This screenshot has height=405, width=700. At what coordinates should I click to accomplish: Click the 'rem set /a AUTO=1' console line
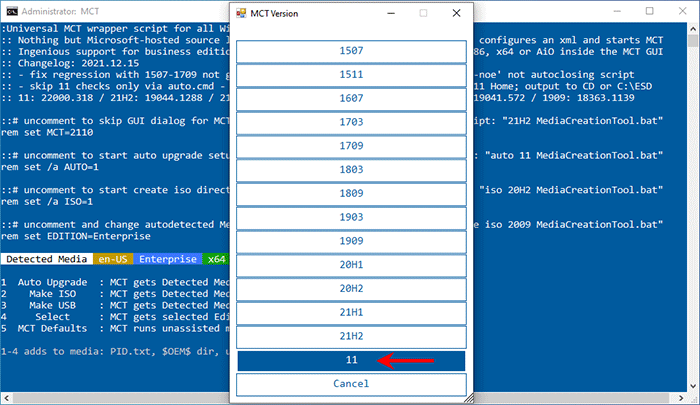[x=50, y=167]
